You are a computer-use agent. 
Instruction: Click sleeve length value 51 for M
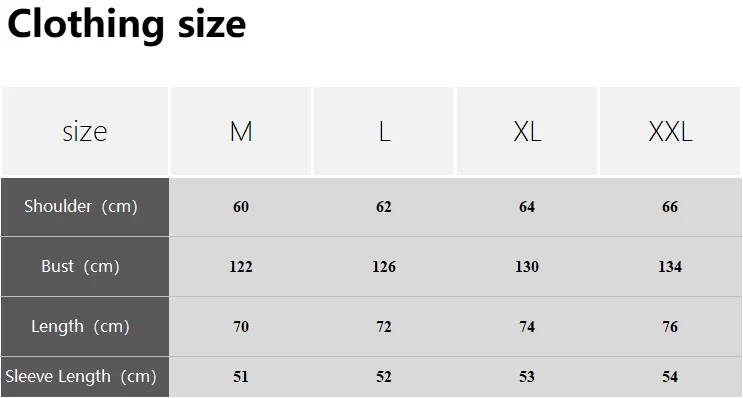[241, 377]
